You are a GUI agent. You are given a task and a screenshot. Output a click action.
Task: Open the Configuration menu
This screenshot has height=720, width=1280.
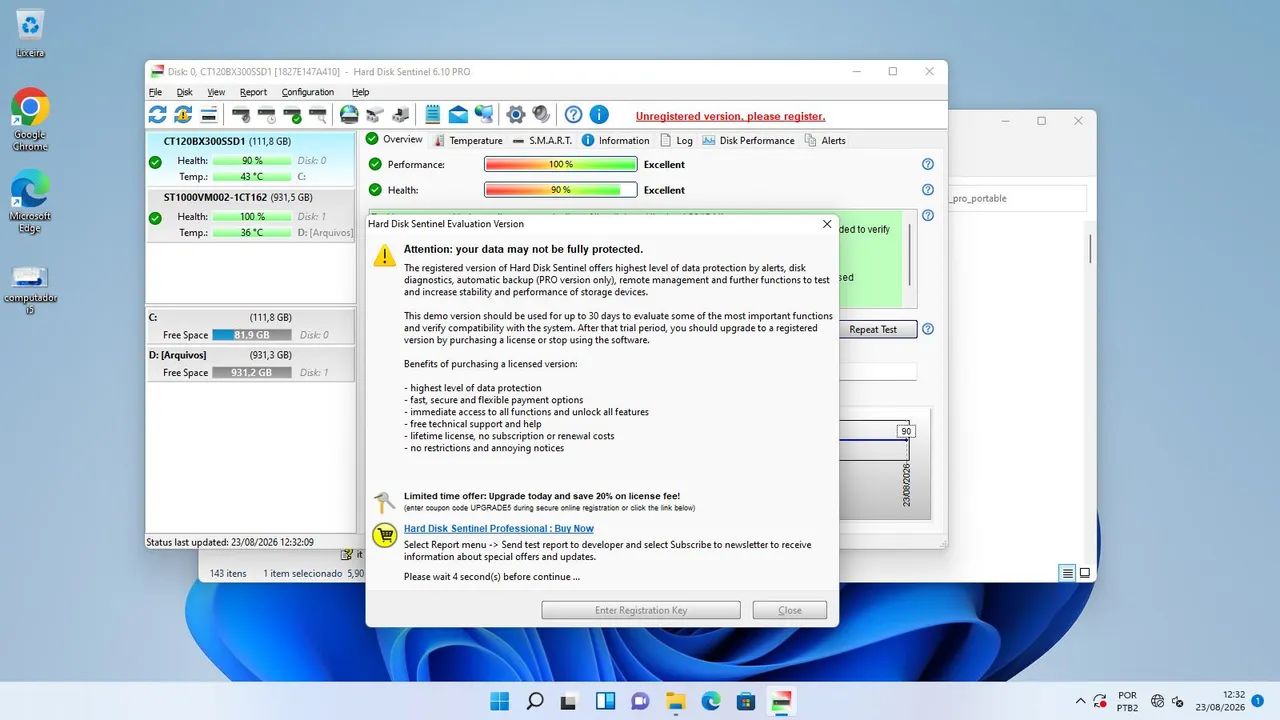click(x=307, y=92)
